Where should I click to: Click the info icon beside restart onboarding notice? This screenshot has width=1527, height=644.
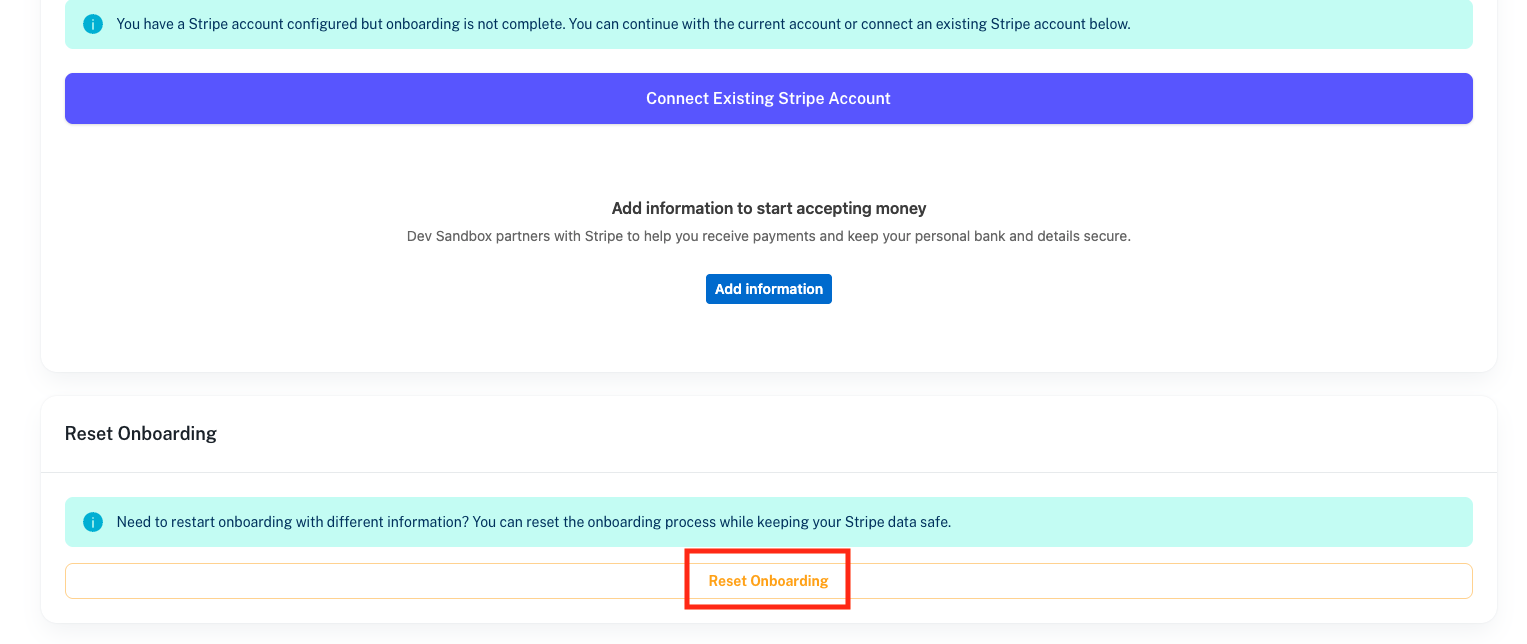[x=93, y=522]
